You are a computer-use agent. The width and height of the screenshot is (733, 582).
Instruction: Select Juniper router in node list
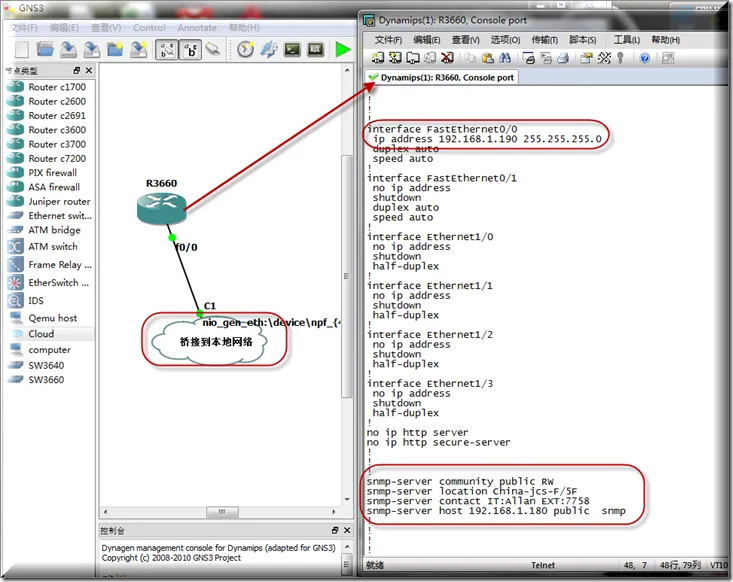point(50,201)
